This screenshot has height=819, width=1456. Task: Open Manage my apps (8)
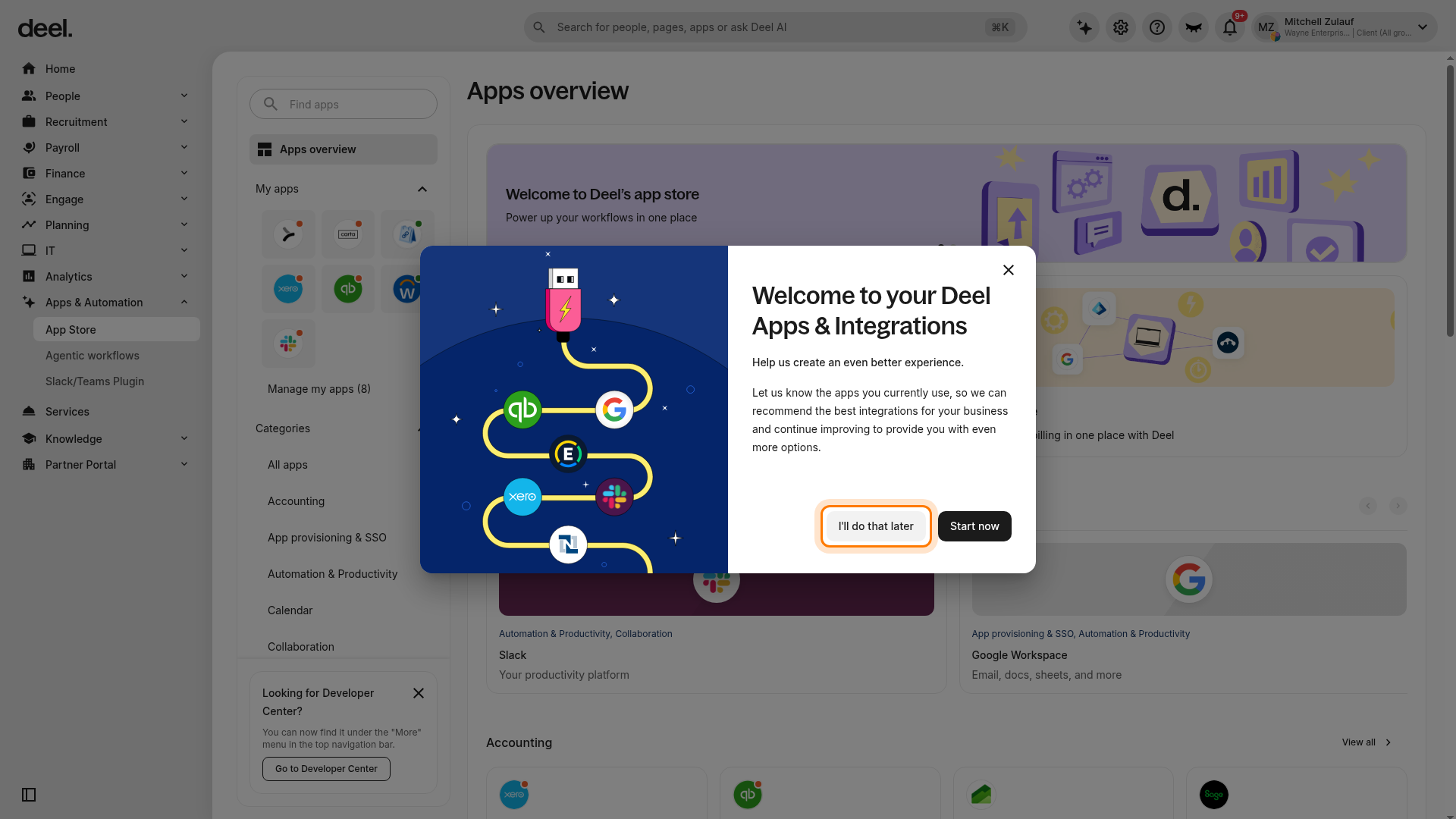pos(319,389)
